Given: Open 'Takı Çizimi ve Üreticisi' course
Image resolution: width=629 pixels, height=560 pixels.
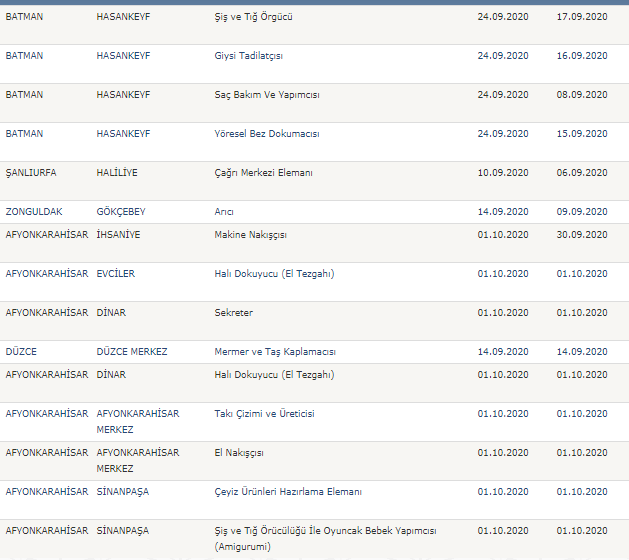Looking at the screenshot, I should coord(264,414).
